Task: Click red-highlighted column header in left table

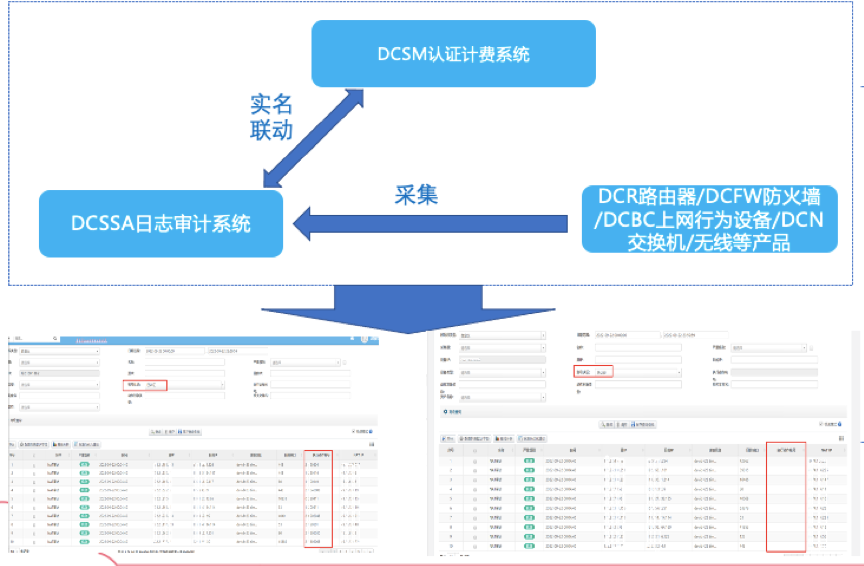Action: (317, 455)
